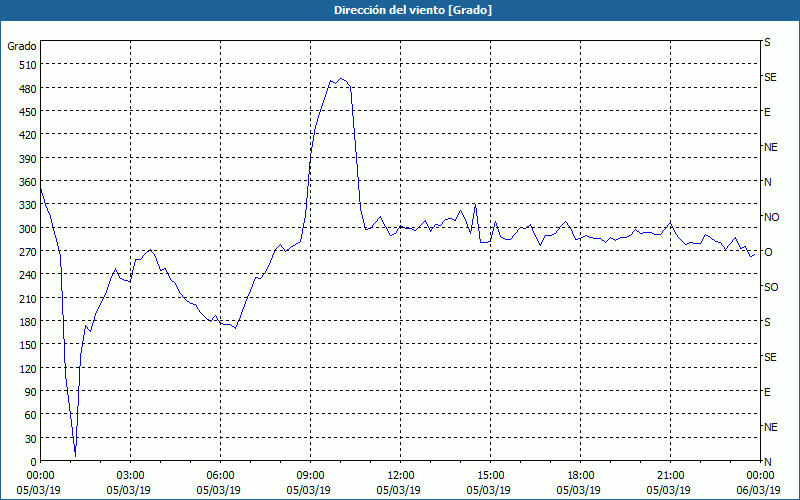The image size is (800, 500).
Task: Select the 120 degree axis label
Action: 28,368
